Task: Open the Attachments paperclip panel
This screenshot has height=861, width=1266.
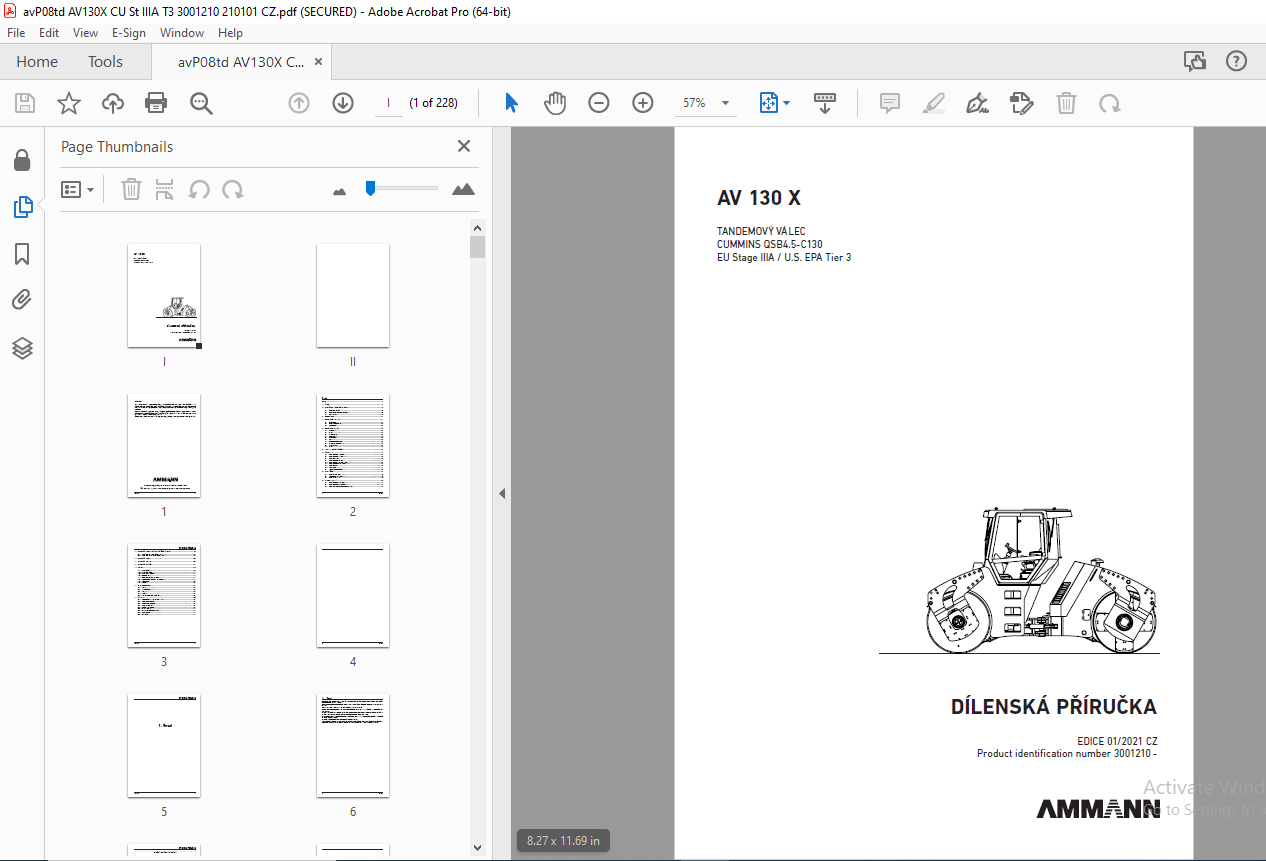Action: tap(22, 300)
